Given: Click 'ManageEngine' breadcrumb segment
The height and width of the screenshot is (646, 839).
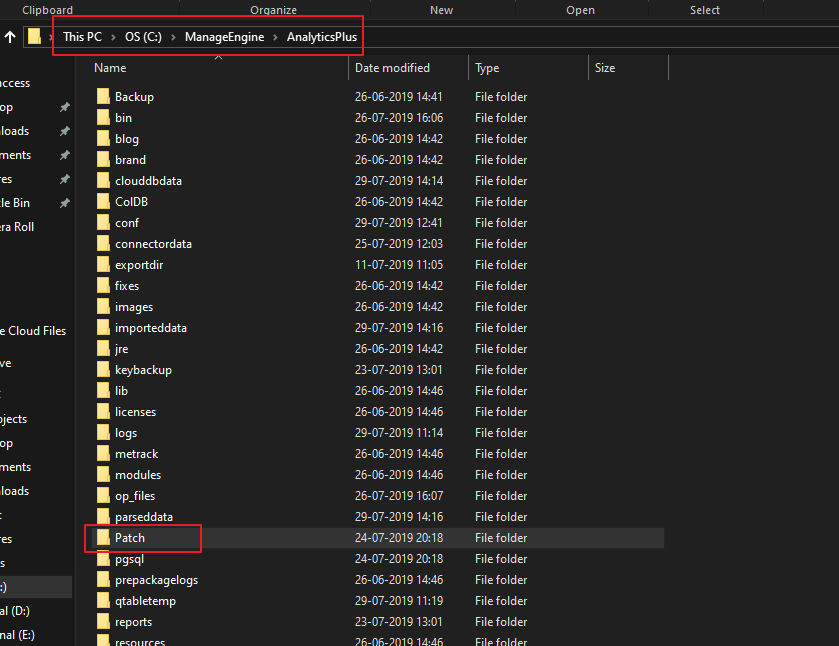Looking at the screenshot, I should pos(225,37).
